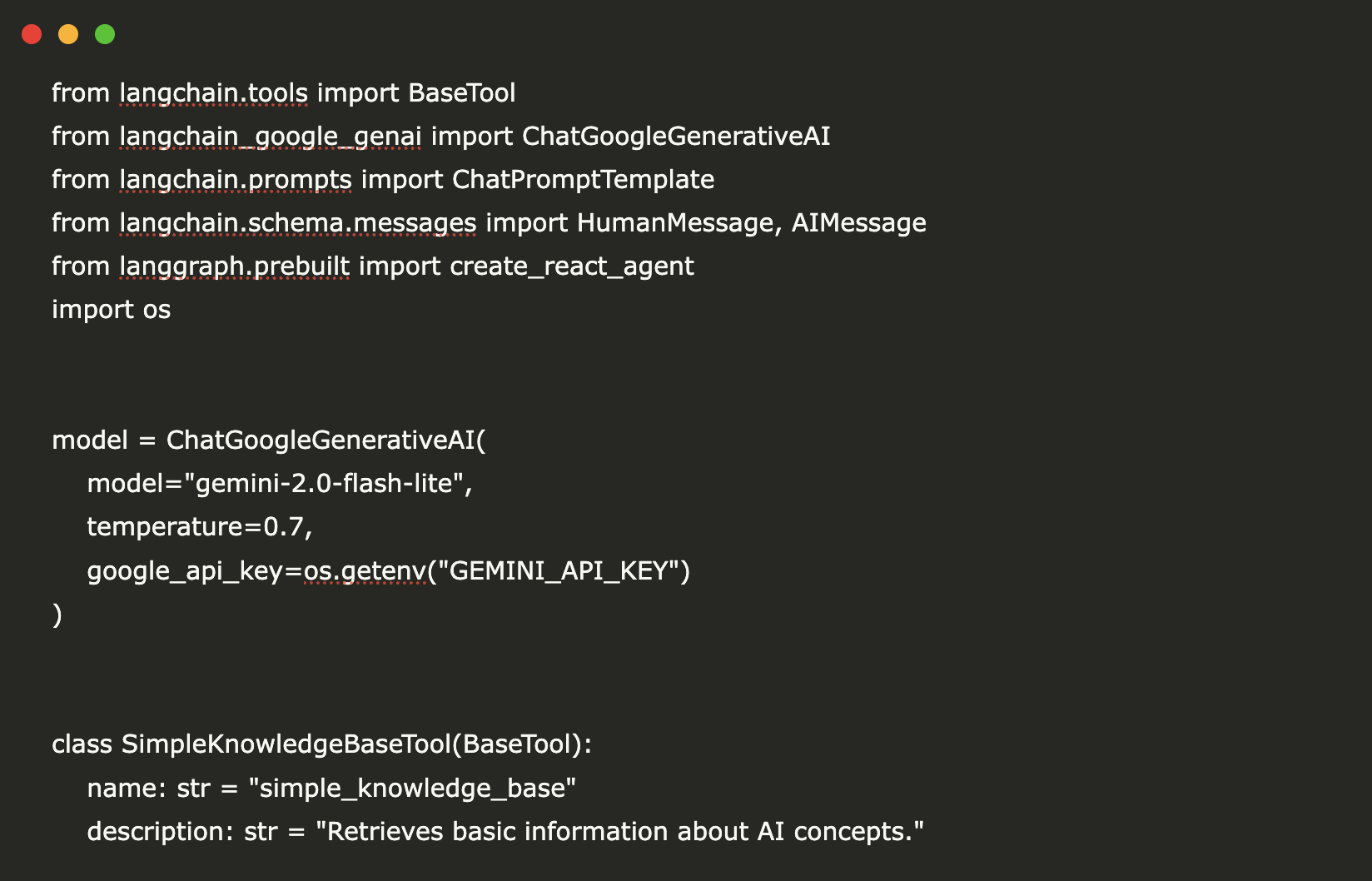Click the 'import os' line
1372x881 pixels.
(111, 310)
